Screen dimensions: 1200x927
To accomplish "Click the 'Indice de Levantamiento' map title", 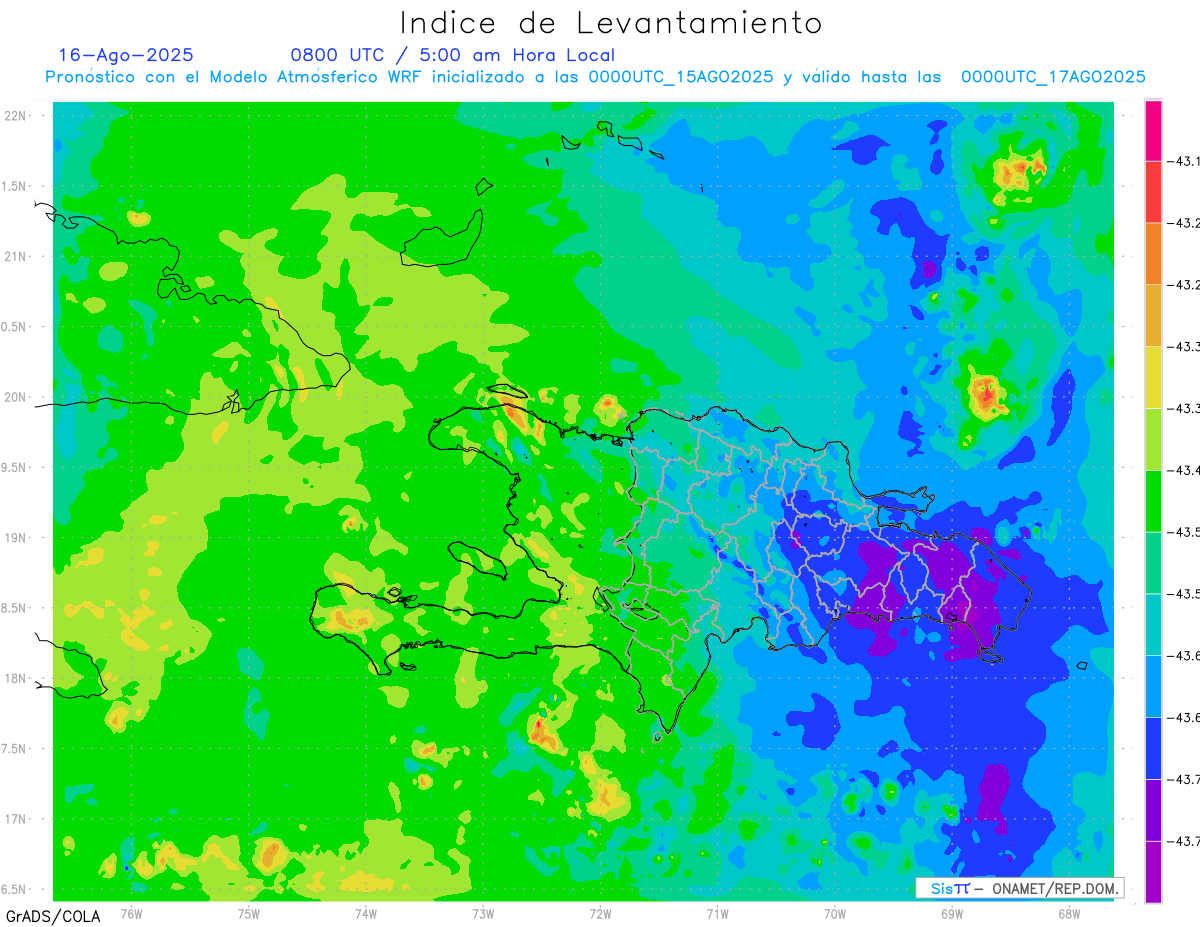I will (x=611, y=23).
